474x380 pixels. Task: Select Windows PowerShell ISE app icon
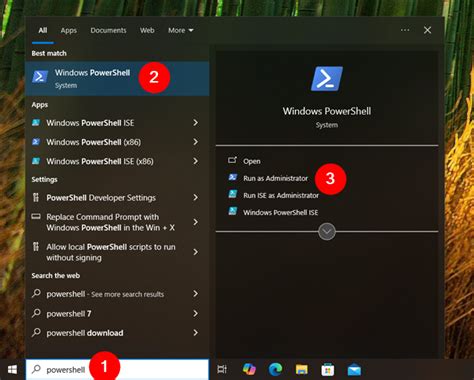click(x=36, y=123)
